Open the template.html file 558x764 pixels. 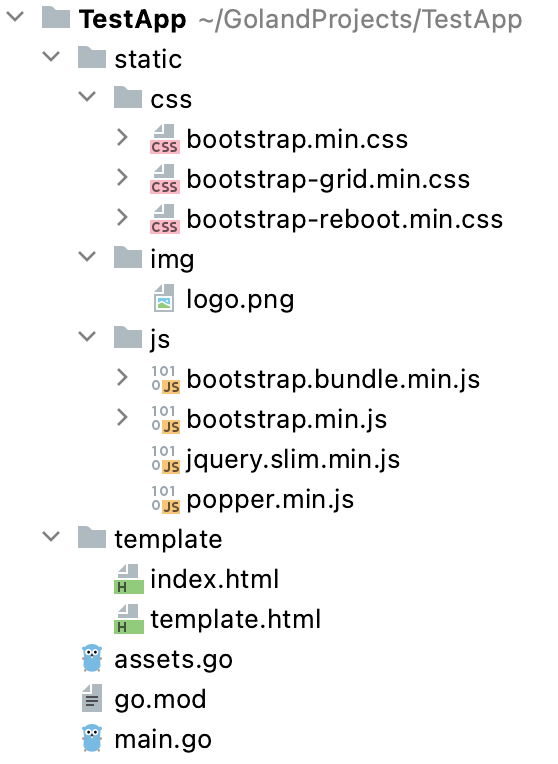point(235,620)
